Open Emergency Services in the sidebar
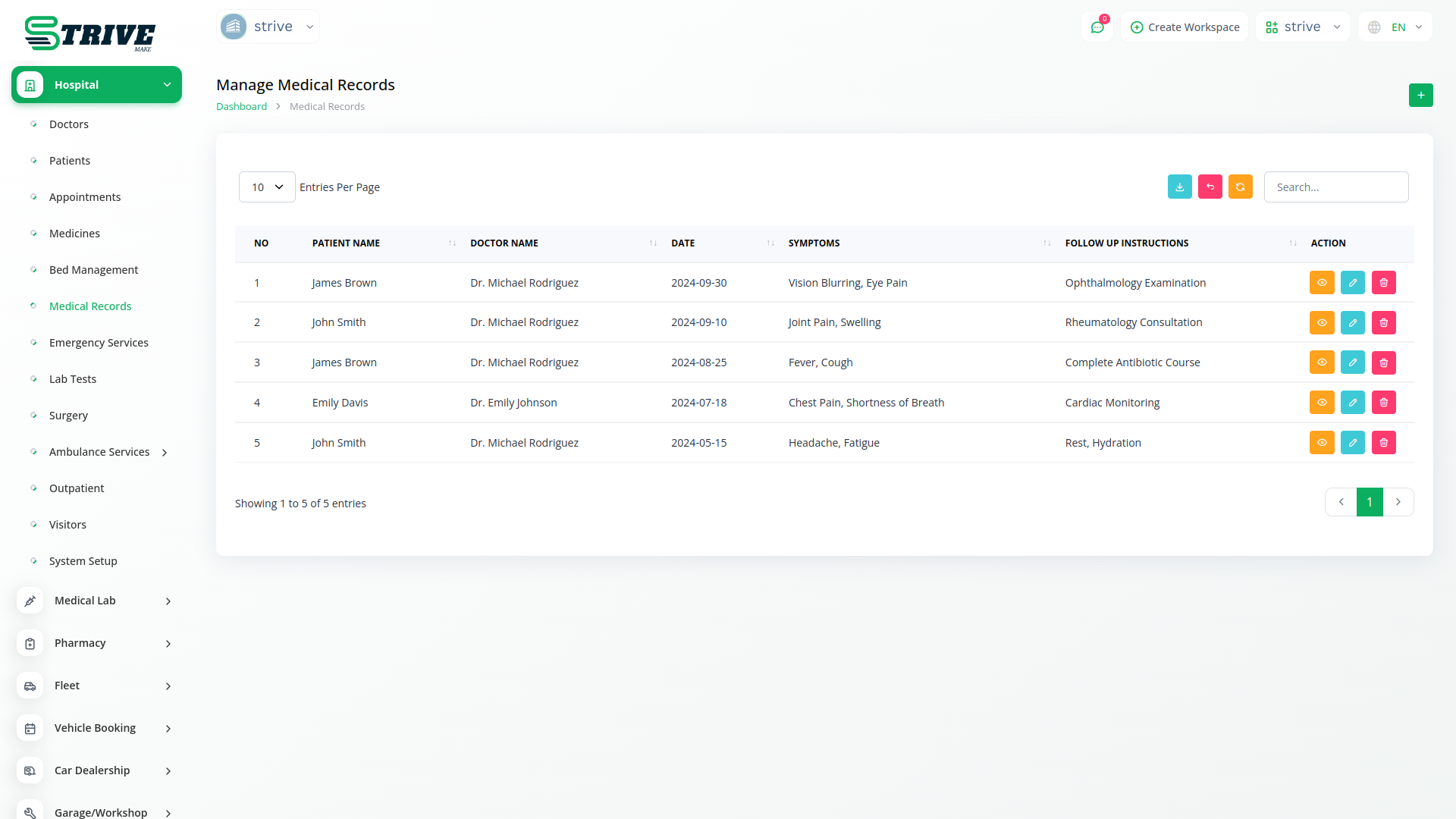This screenshot has height=819, width=1456. click(99, 343)
